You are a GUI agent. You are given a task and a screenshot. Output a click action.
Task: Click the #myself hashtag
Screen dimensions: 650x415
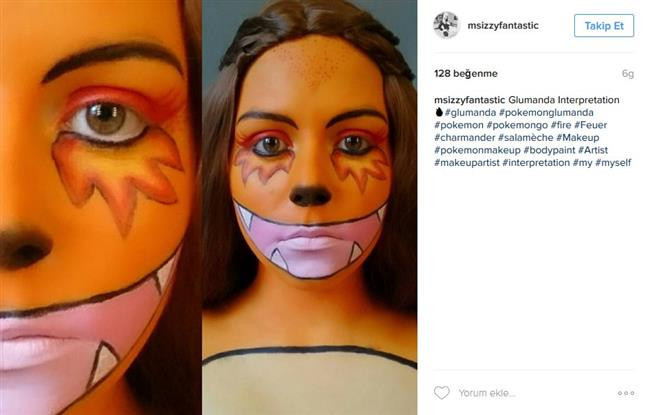613,162
